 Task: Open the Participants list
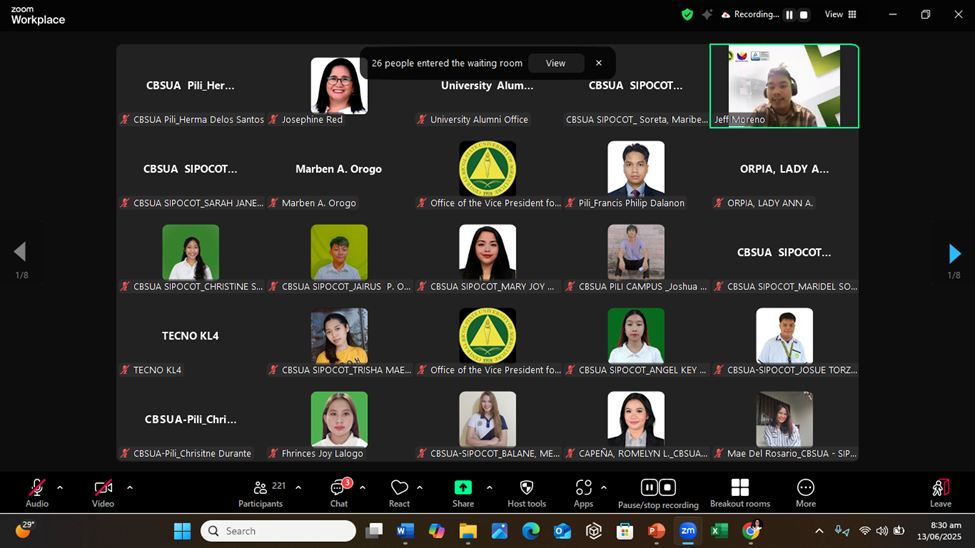[261, 488]
